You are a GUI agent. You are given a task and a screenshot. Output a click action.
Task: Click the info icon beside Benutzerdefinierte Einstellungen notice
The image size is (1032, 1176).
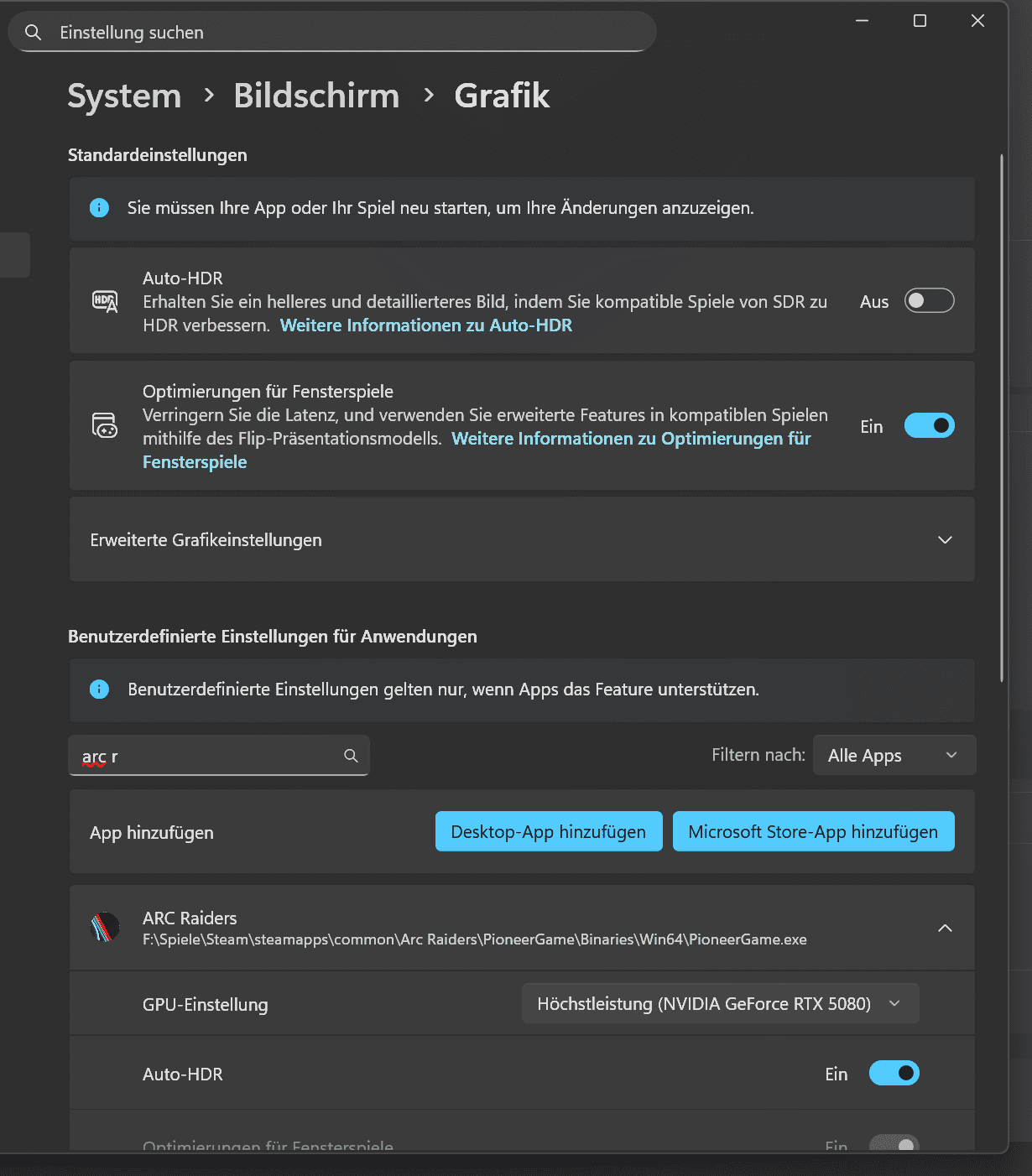99,689
